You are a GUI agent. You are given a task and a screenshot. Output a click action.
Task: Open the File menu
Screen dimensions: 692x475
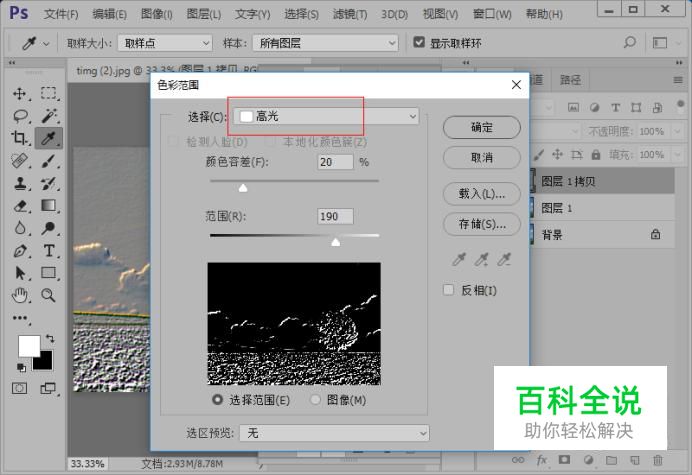(x=61, y=14)
